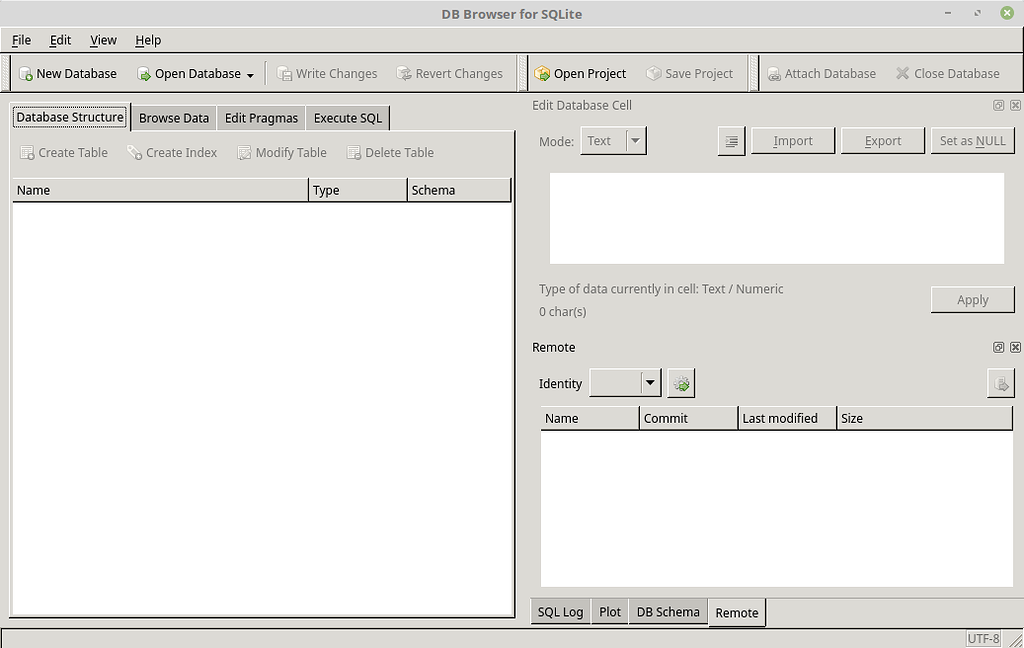1024x648 pixels.
Task: Switch to the DB Schema tab
Action: pos(667,611)
